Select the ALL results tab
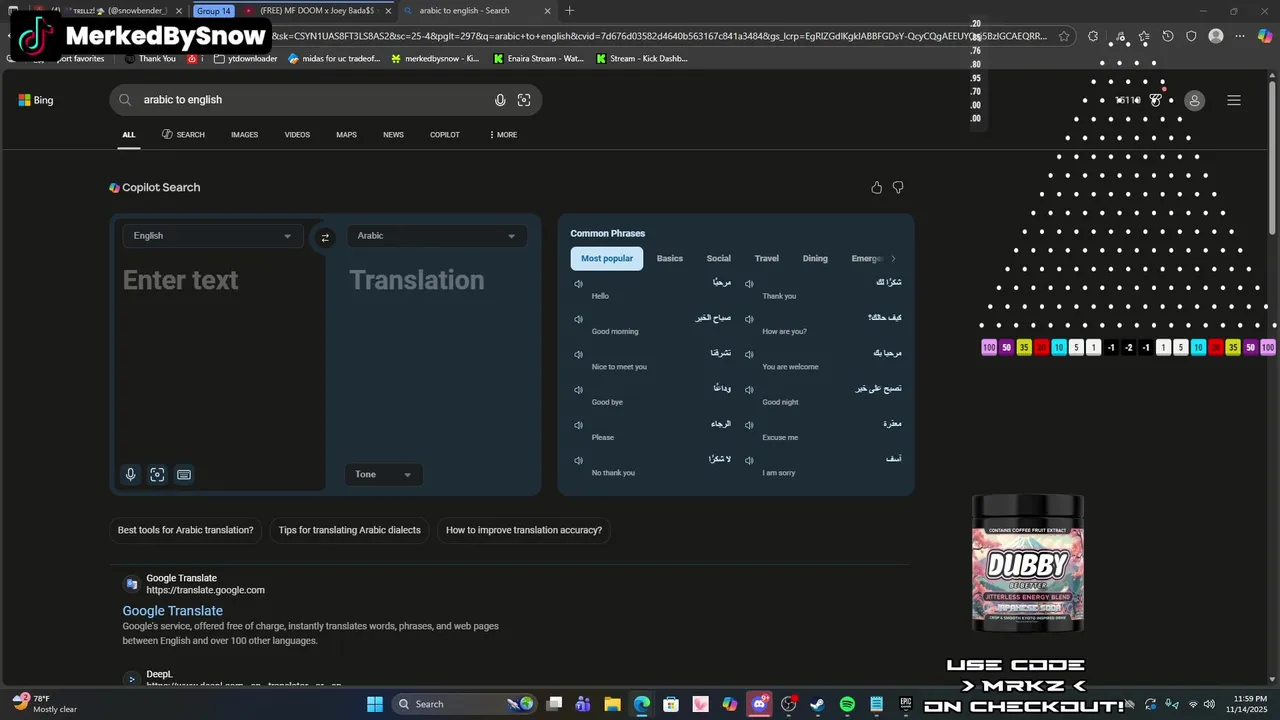The height and width of the screenshot is (720, 1280). tap(129, 135)
